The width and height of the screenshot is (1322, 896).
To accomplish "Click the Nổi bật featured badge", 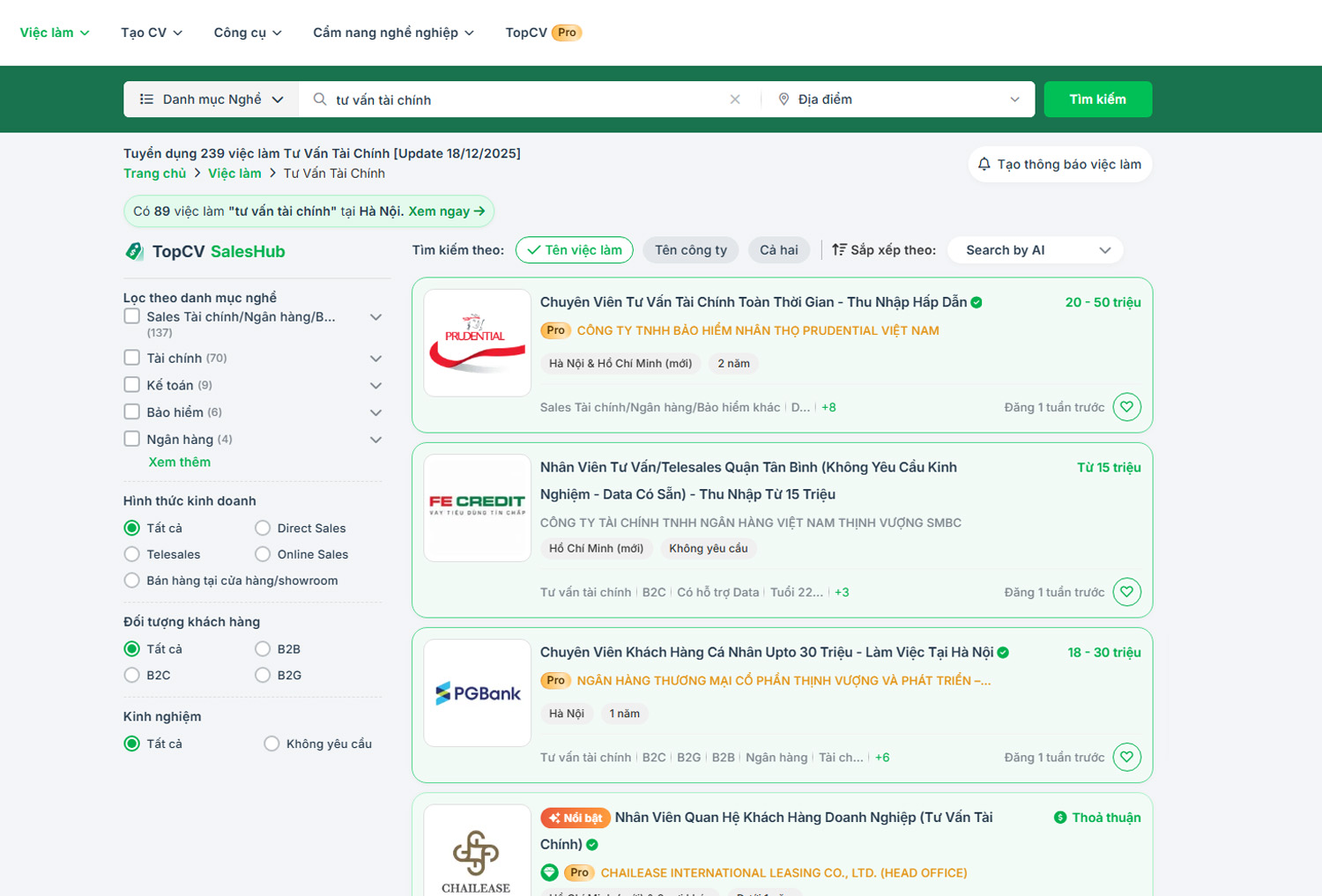I will [x=577, y=818].
